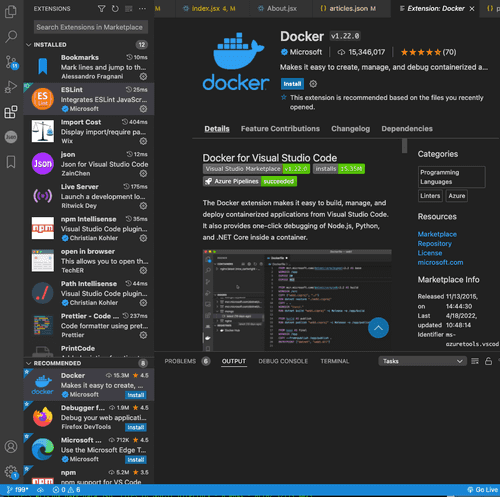Viewport: 500px width, 497px height.
Task: Click Go Live in the status bar
Action: tap(482, 490)
